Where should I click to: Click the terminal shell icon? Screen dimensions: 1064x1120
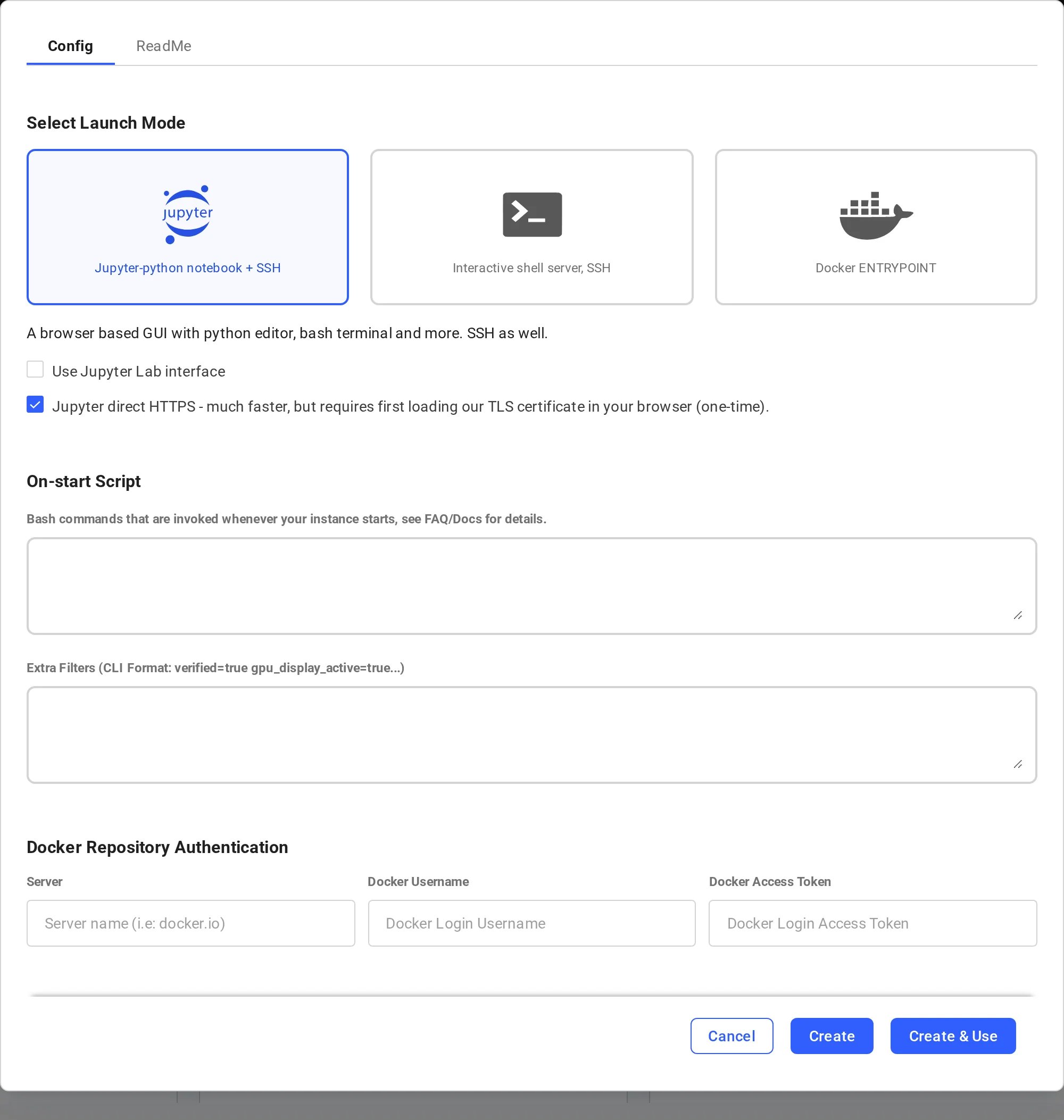tap(532, 214)
